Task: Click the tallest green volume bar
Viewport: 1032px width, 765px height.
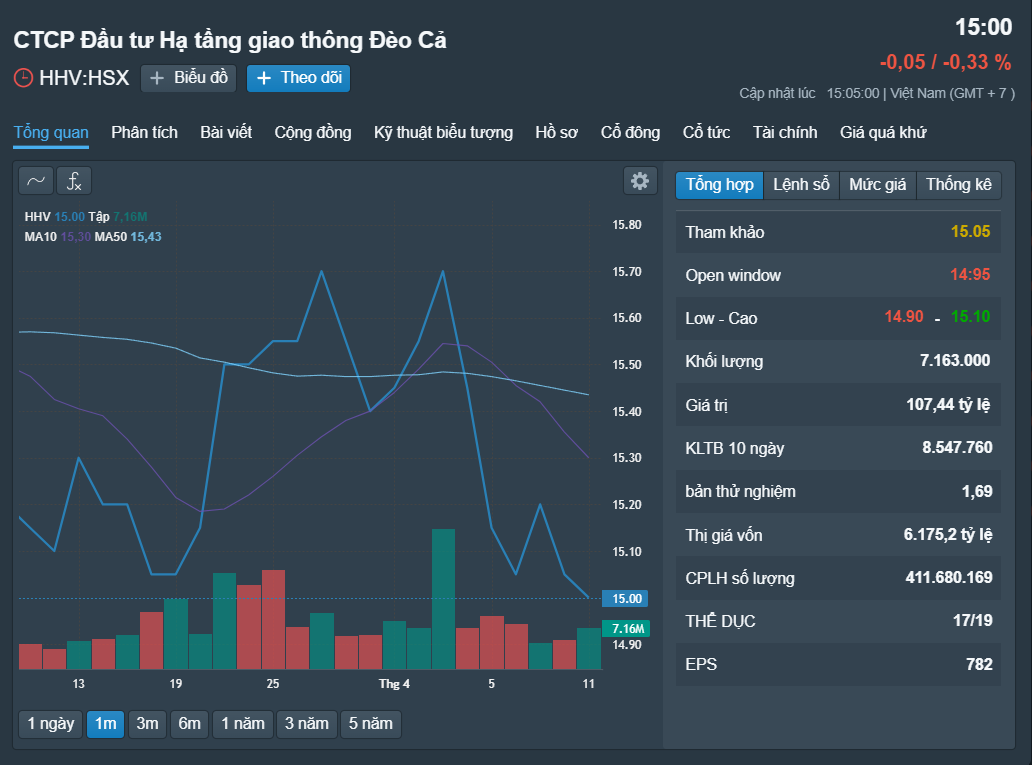Action: click(443, 599)
